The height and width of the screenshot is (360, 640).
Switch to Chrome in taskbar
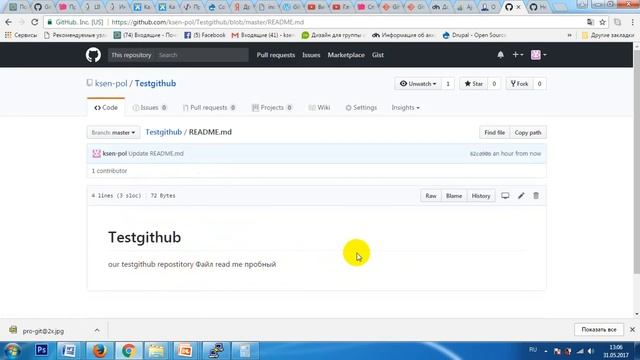[129, 351]
